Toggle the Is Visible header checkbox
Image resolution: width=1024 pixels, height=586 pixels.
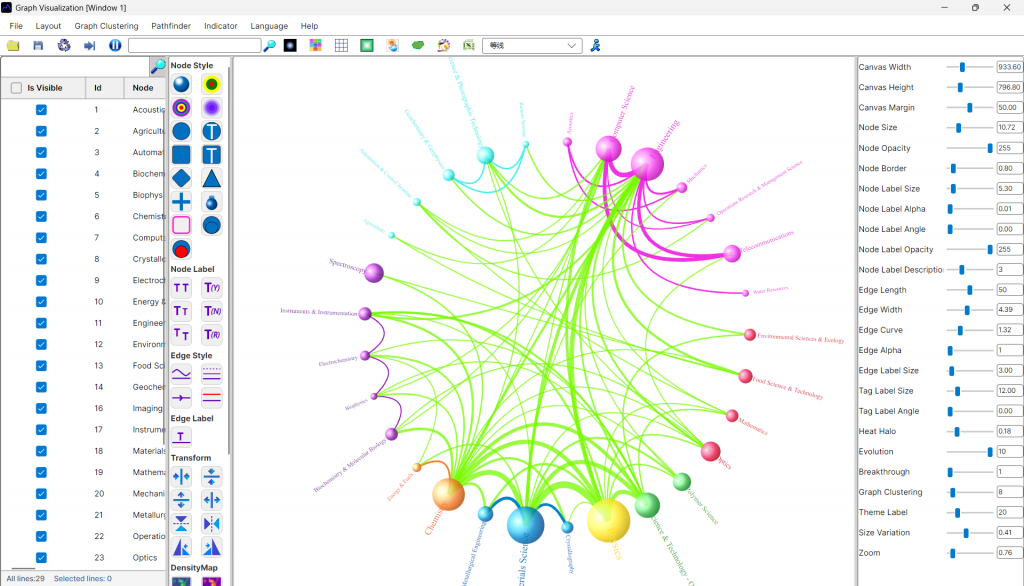(x=16, y=88)
